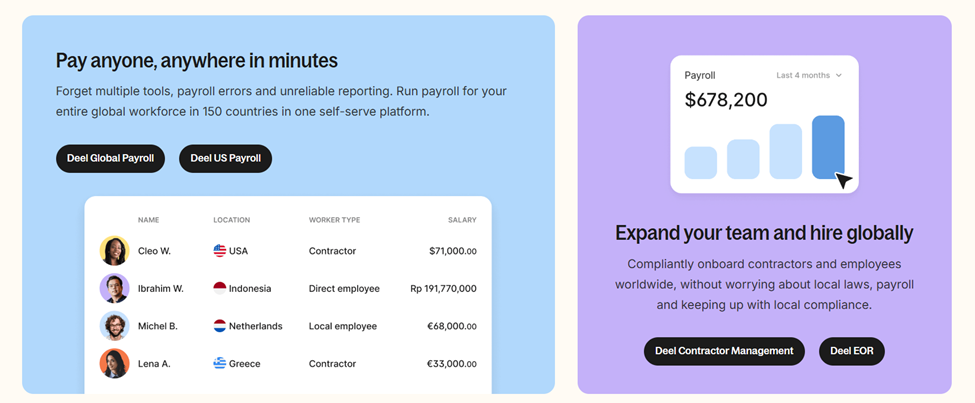
Task: Click the black cursor arrow icon
Action: (x=843, y=180)
